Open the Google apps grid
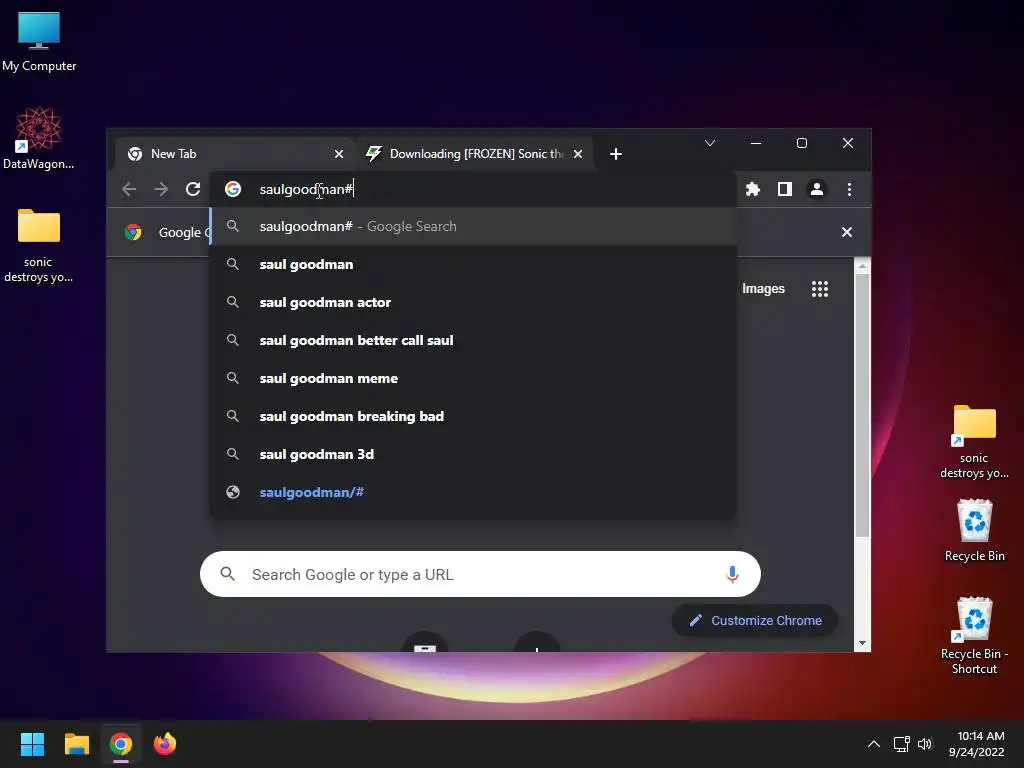The width and height of the screenshot is (1024, 768). coord(820,289)
